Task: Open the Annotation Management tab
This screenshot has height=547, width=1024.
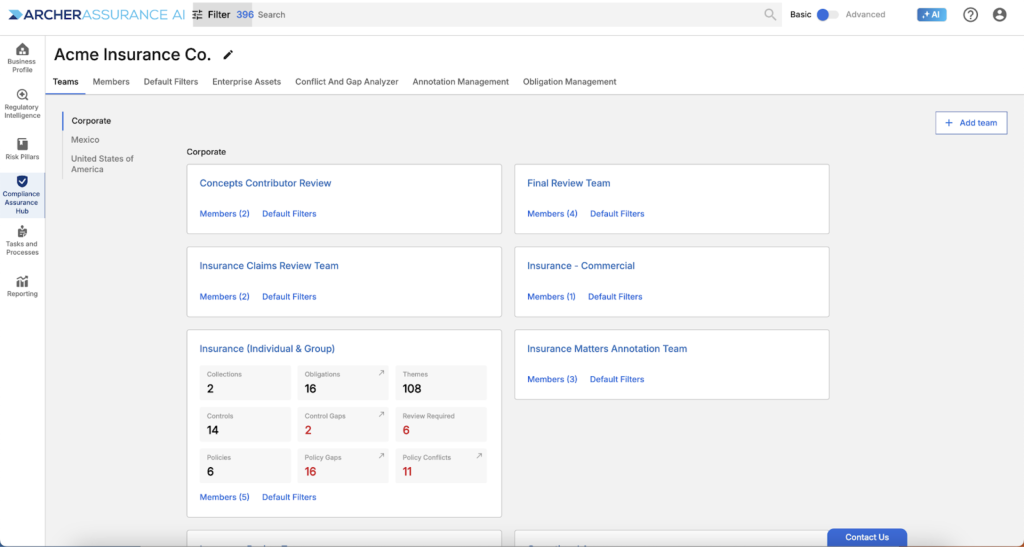Action: click(x=460, y=82)
